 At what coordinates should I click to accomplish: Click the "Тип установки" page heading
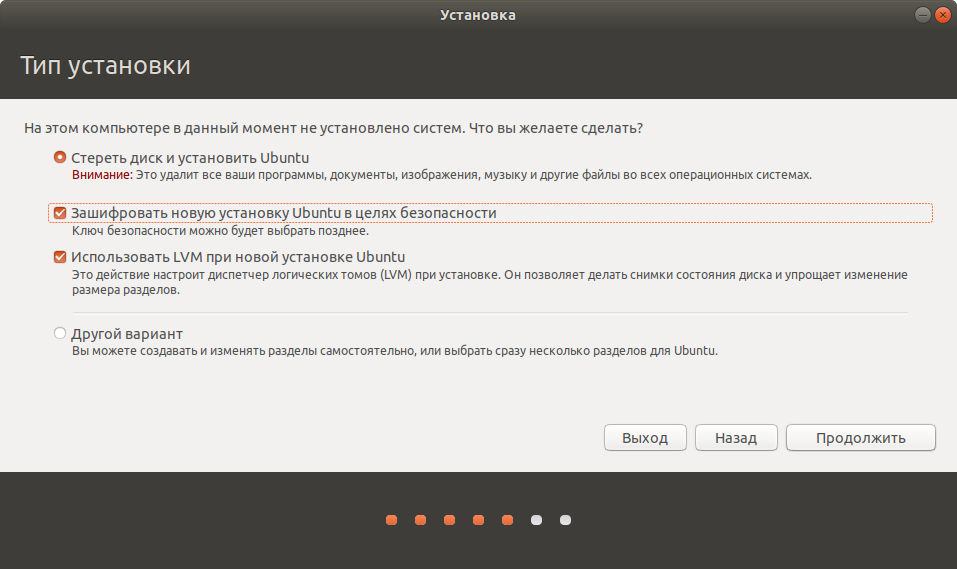point(105,67)
